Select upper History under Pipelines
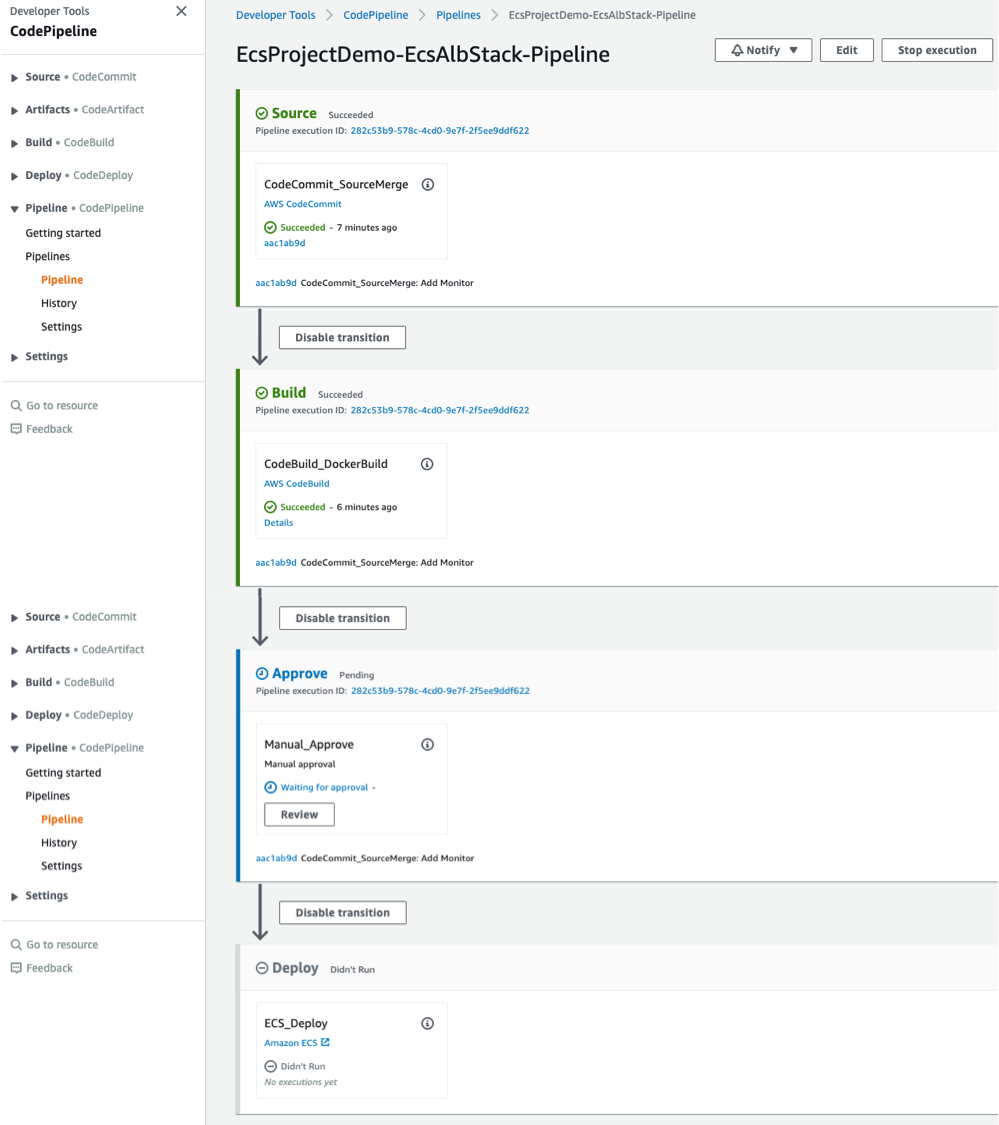Image resolution: width=999 pixels, height=1125 pixels. point(59,303)
